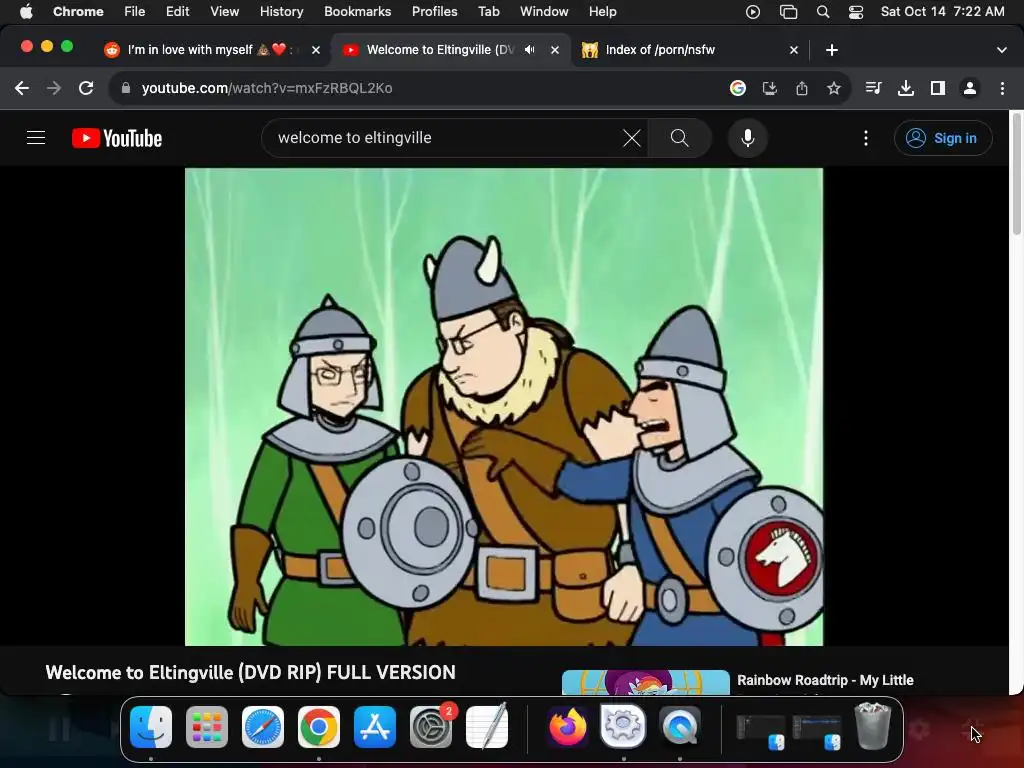Screen dimensions: 1024x768
Task: Install the page as an app icon
Action: pos(770,88)
